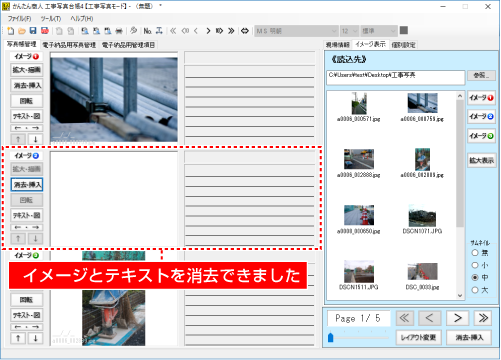Jump to last page with toolbar » icon
Screen dimensions: 501x360
[231, 31]
